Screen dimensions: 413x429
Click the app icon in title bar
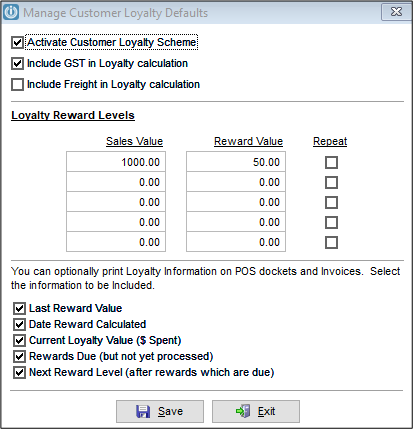click(11, 13)
